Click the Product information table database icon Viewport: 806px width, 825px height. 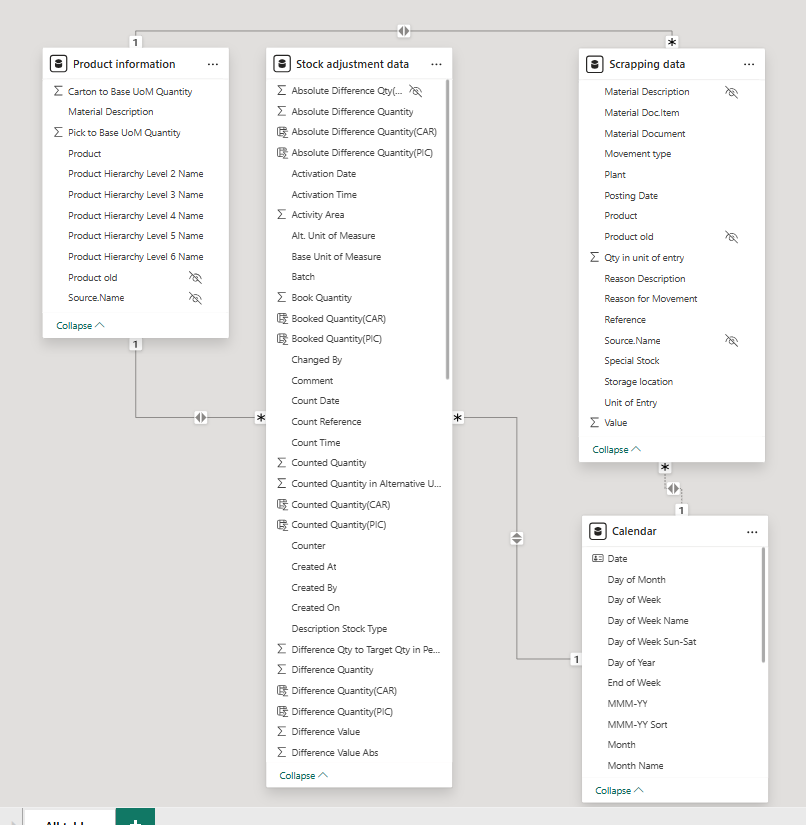pyautogui.click(x=58, y=64)
